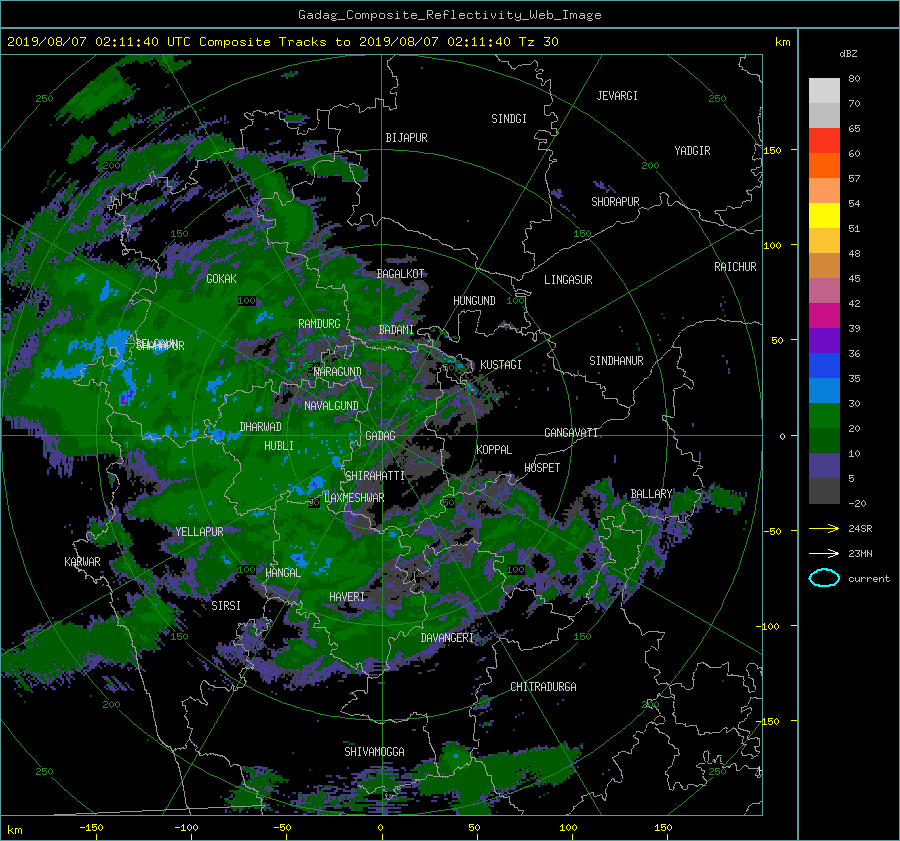Click the SINDHANUR city label
900x841 pixels.
pyautogui.click(x=616, y=361)
